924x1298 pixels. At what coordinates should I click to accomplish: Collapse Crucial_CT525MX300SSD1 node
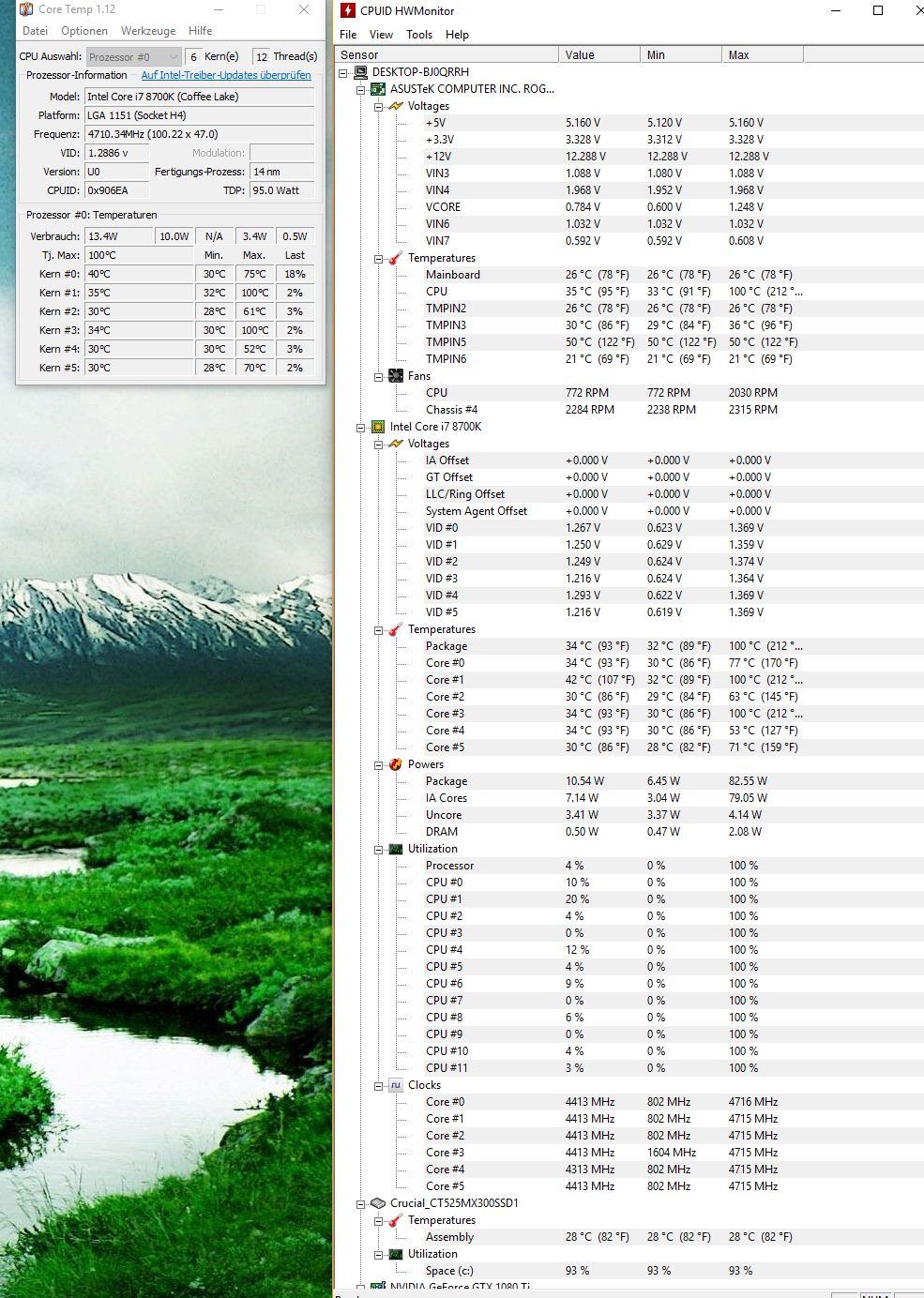click(361, 1203)
